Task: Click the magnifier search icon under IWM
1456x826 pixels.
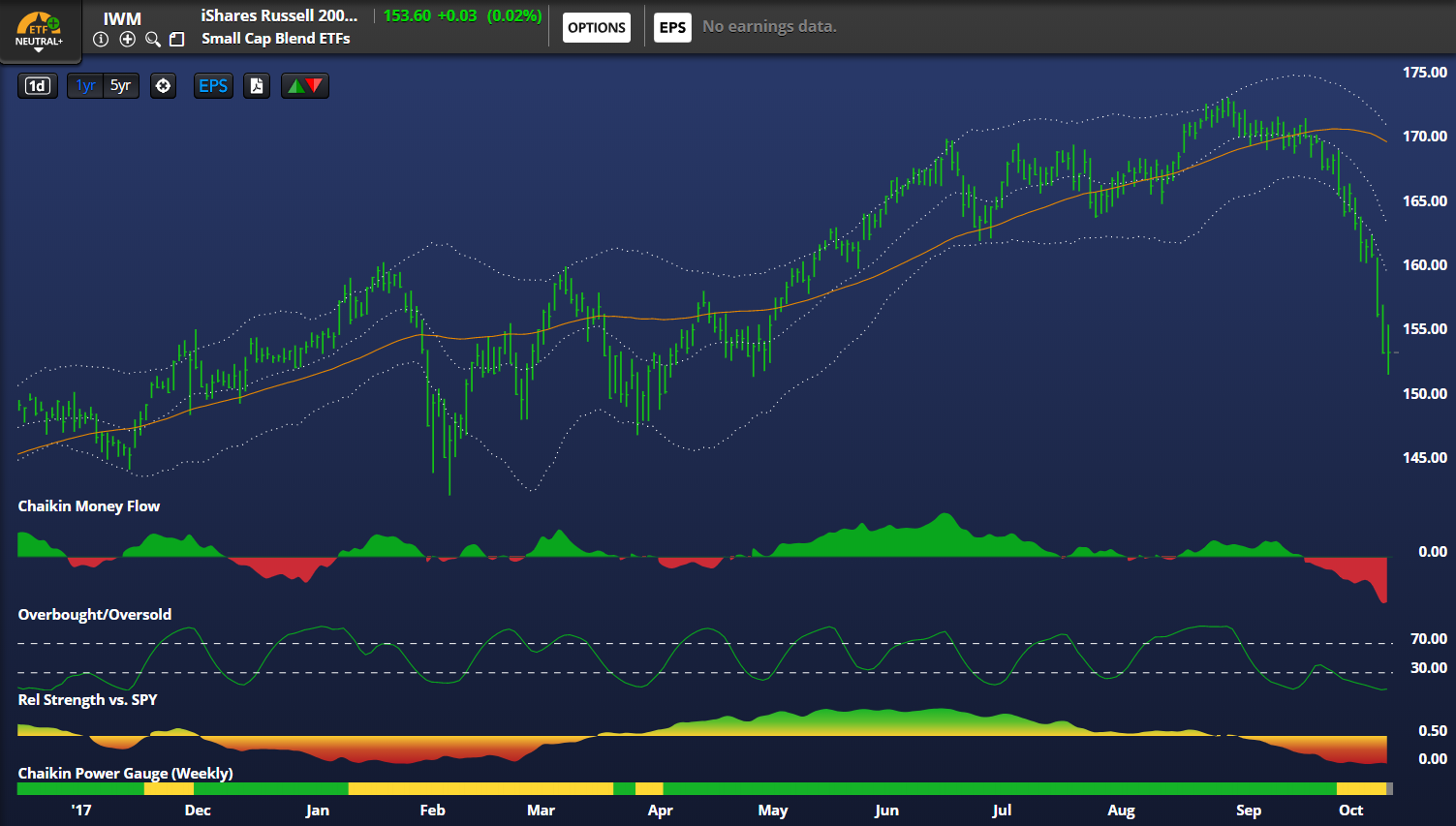Action: pos(153,40)
